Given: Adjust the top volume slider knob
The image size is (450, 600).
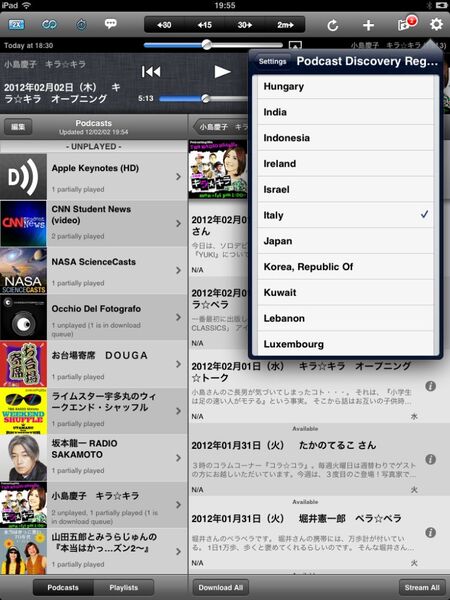Looking at the screenshot, I should [x=207, y=45].
